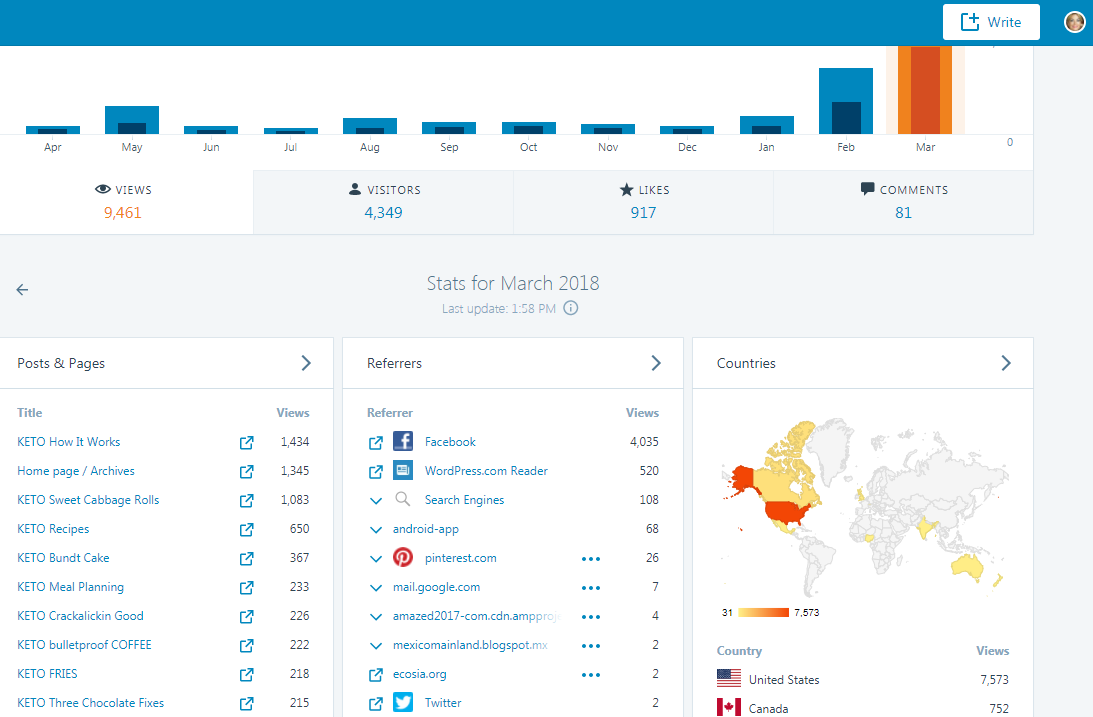Go back using the left arrow icon
The height and width of the screenshot is (717, 1093).
pos(22,290)
